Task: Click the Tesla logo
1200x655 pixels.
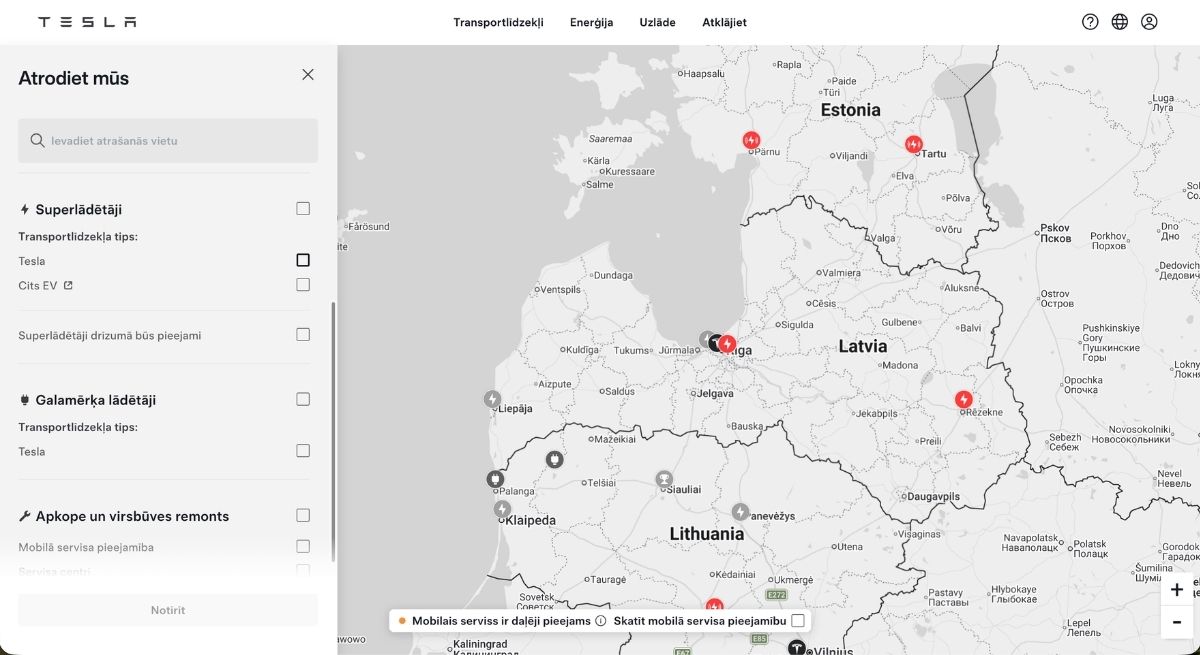Action: coord(87,22)
